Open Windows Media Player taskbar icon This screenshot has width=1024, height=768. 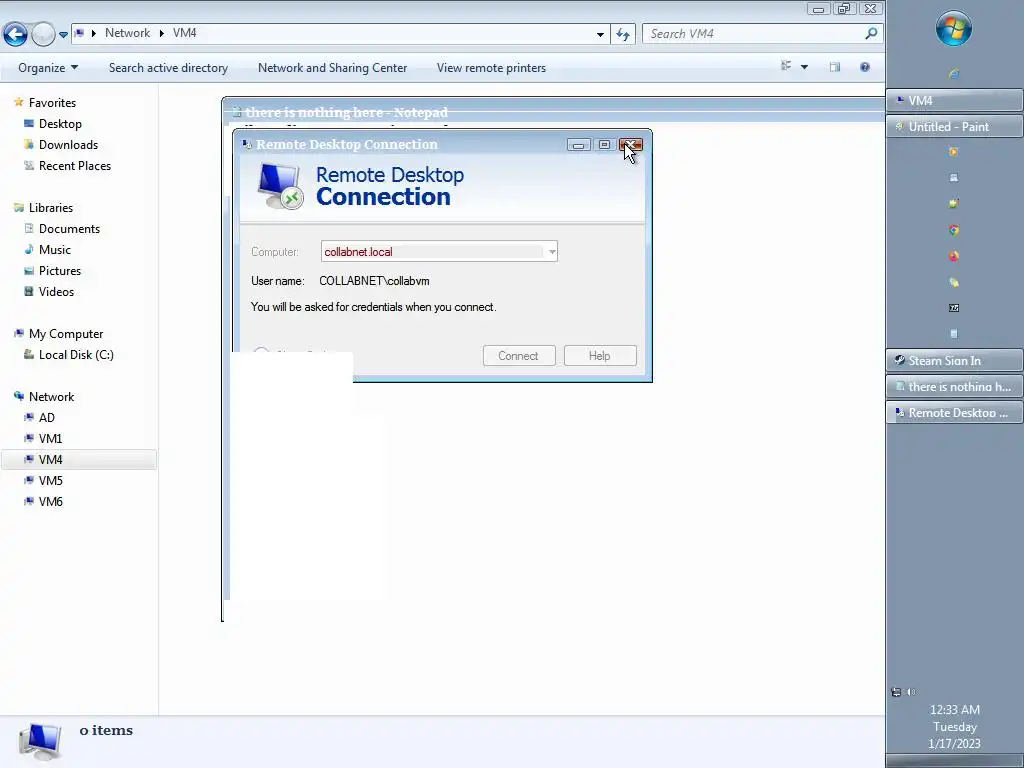(x=953, y=152)
